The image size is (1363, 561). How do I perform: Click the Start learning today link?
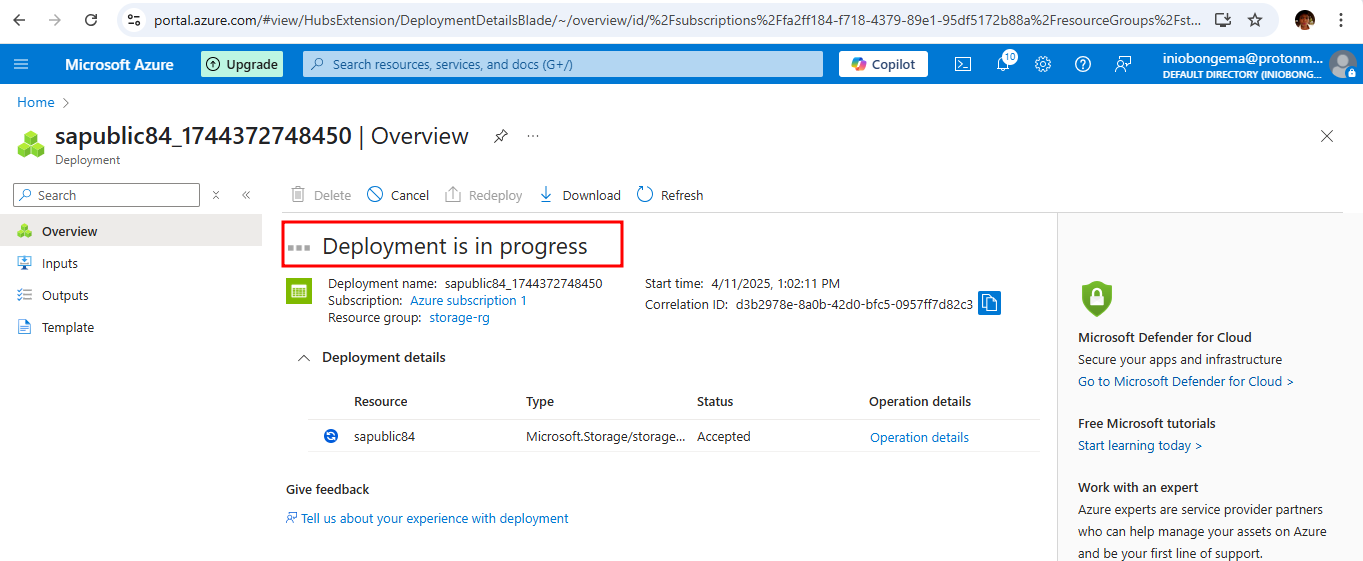[1140, 445]
